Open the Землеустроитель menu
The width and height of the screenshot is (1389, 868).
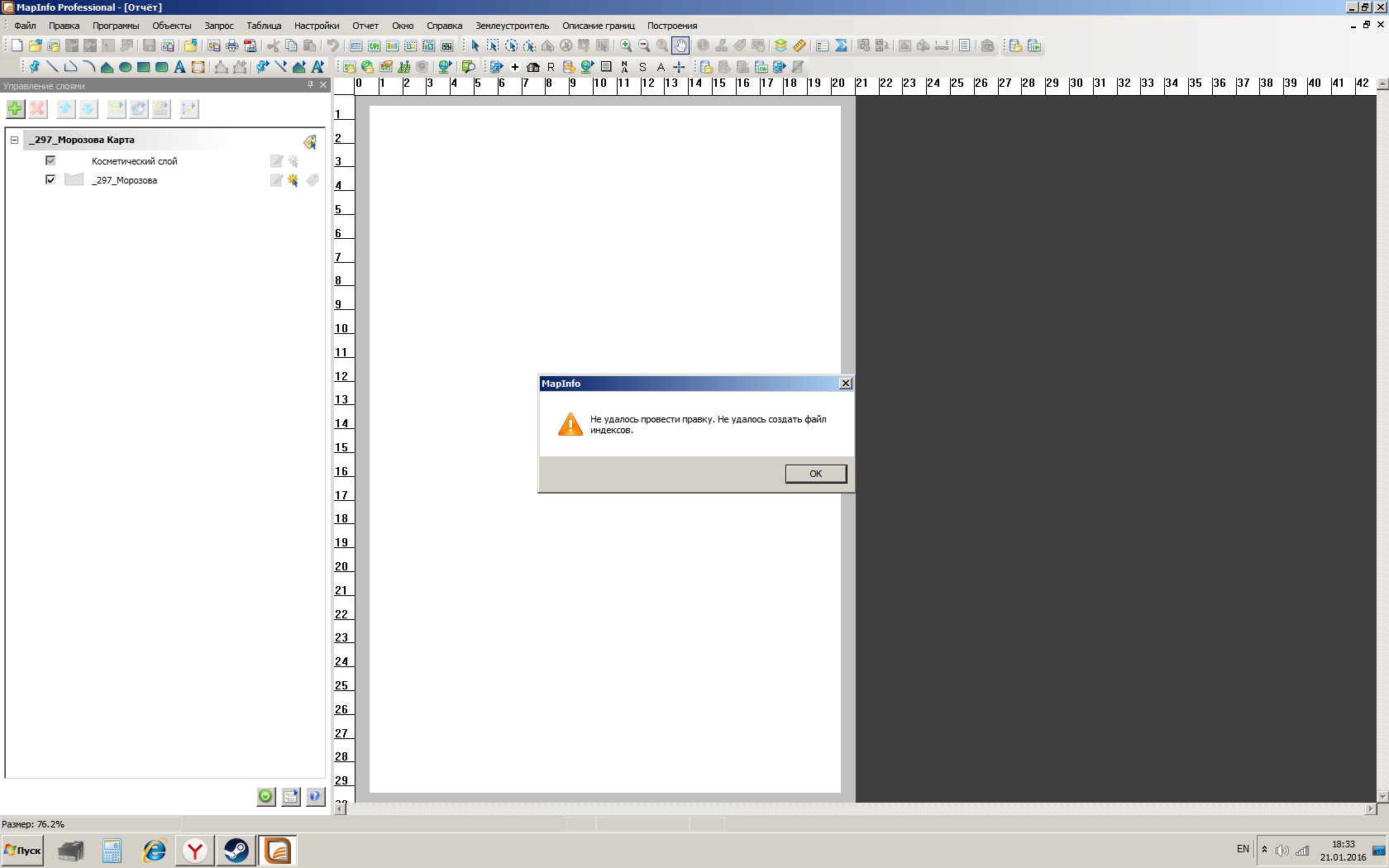point(512,26)
